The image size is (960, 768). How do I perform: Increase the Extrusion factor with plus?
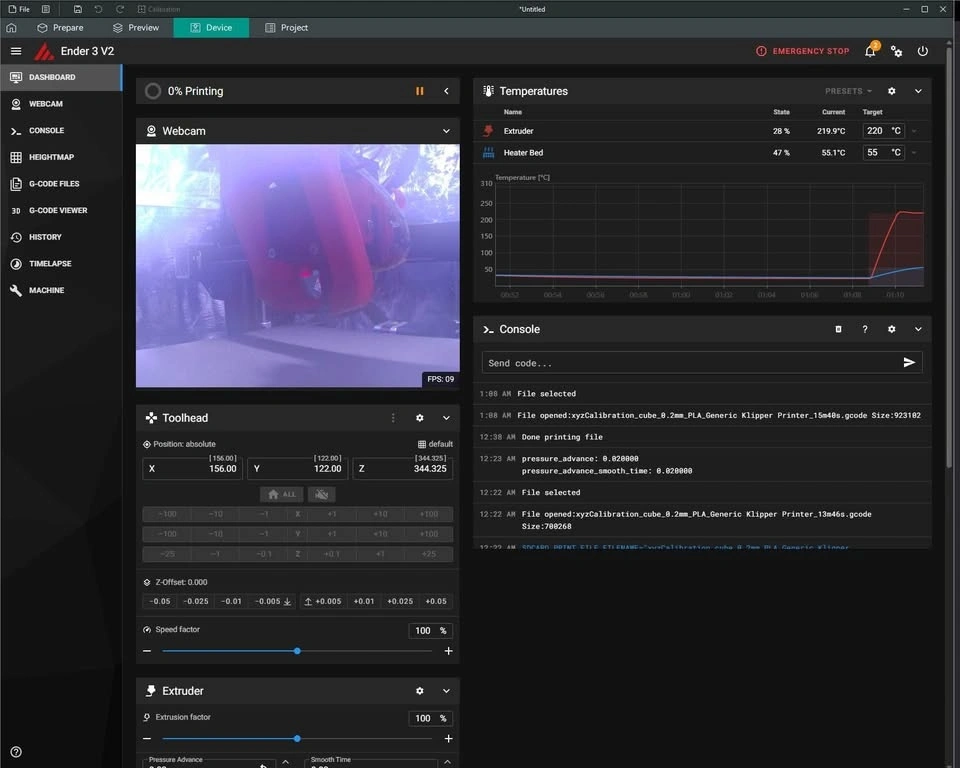coord(448,739)
